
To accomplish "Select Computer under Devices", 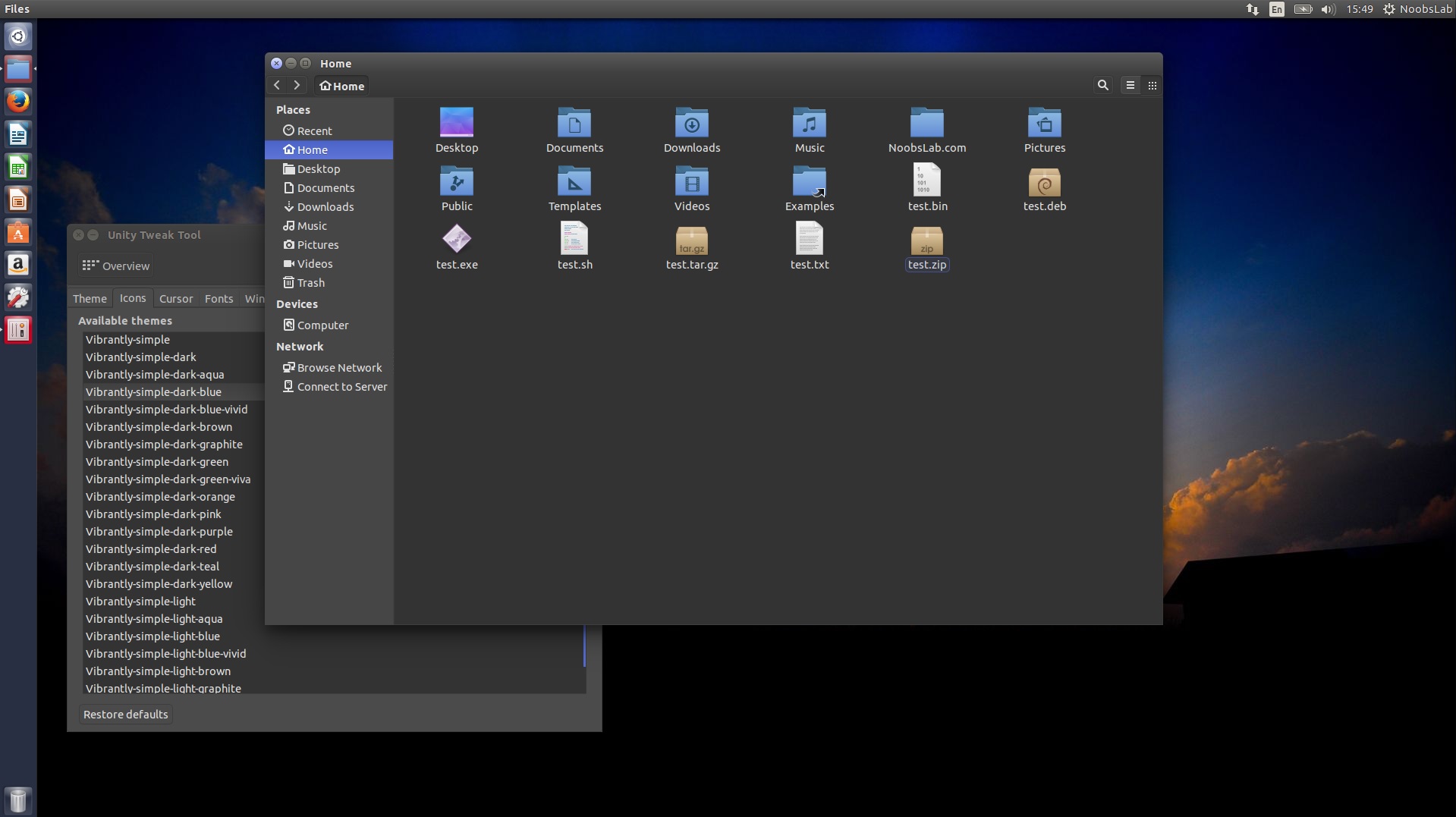I will point(329,325).
